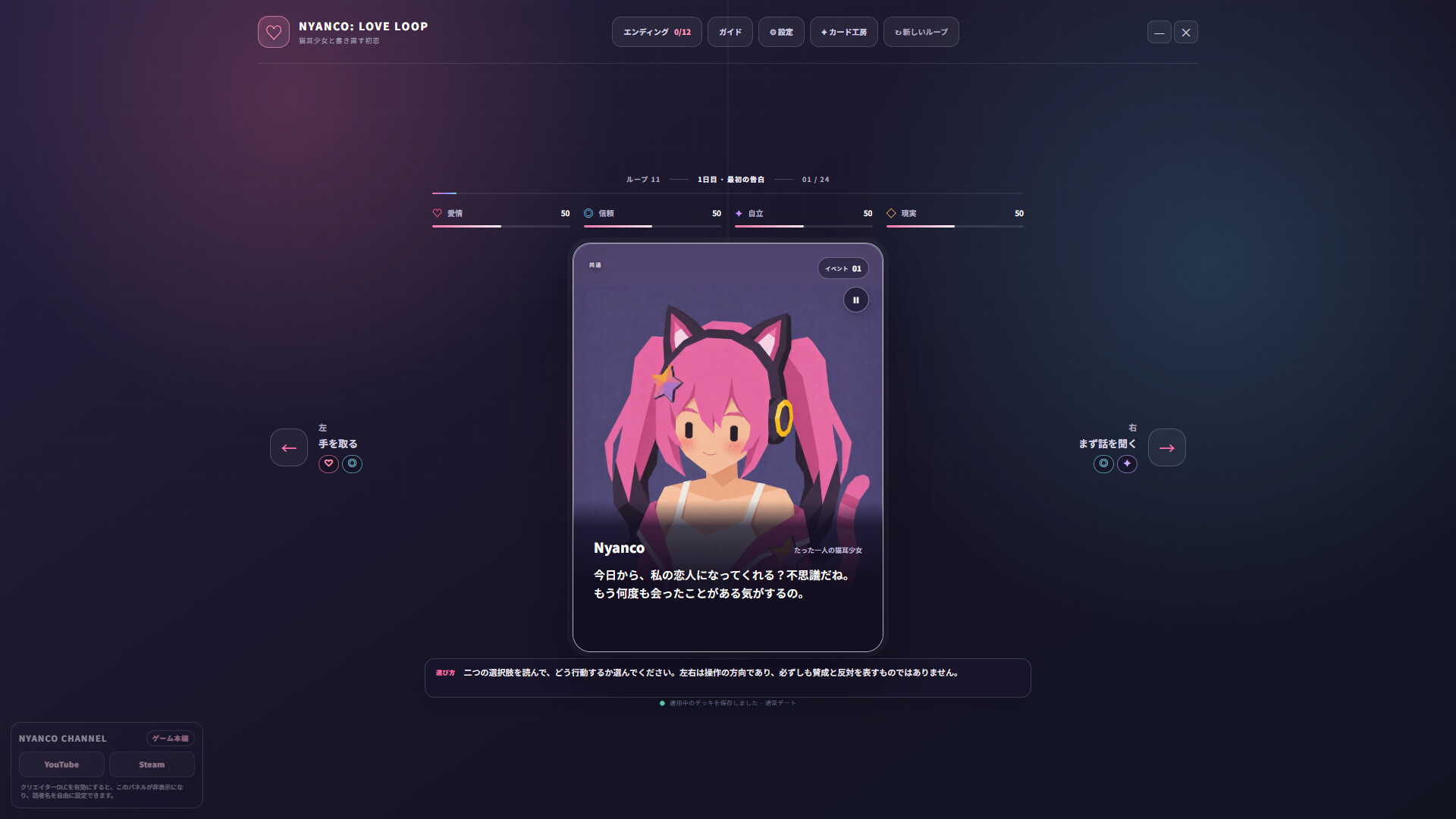Click the heart effect icon under 手を取る
The width and height of the screenshot is (1456, 819).
[328, 463]
